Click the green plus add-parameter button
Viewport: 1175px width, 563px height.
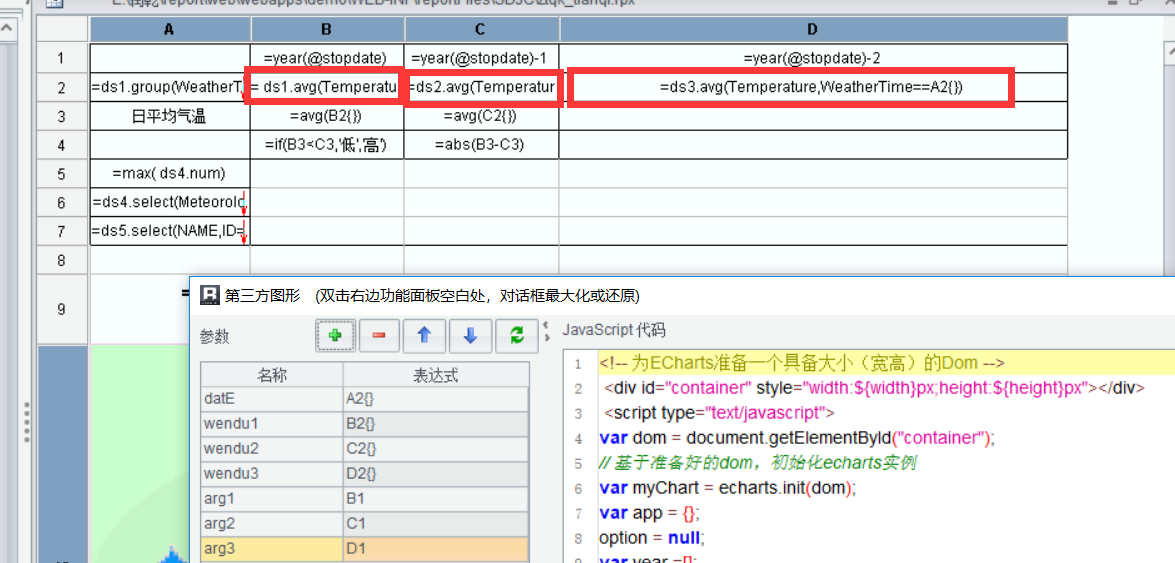click(336, 337)
